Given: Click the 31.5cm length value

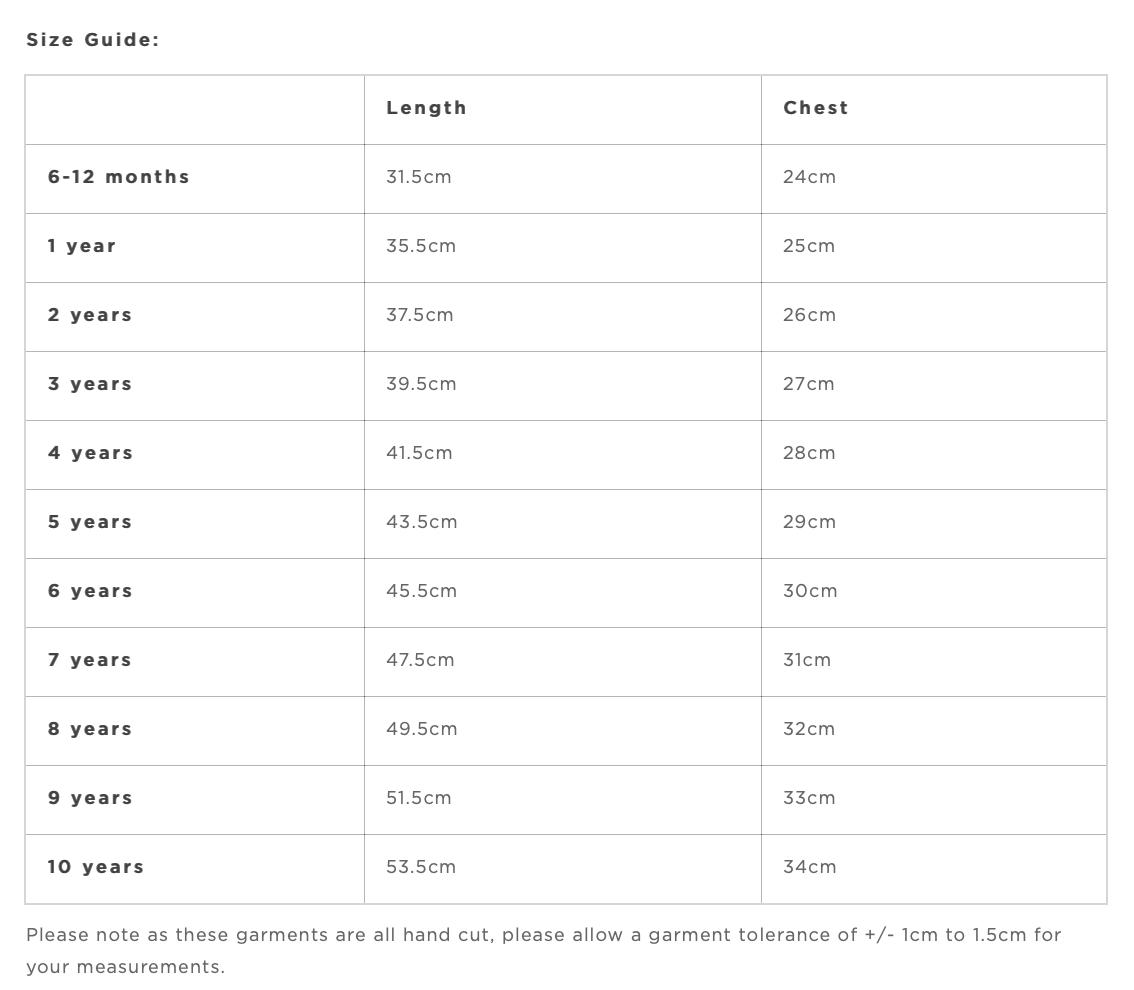Looking at the screenshot, I should tap(418, 177).
